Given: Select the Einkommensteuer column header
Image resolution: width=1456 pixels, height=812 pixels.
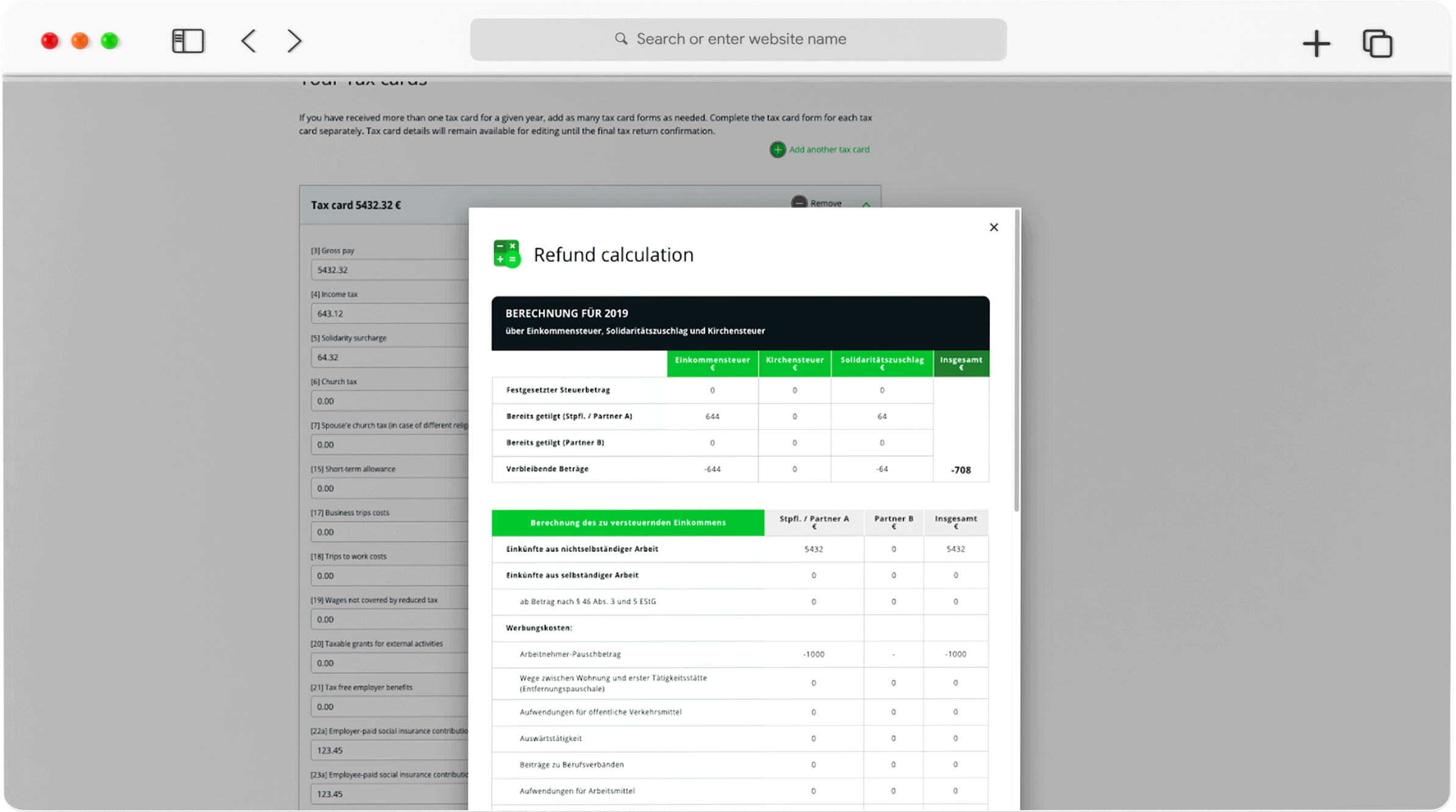Looking at the screenshot, I should 712,363.
